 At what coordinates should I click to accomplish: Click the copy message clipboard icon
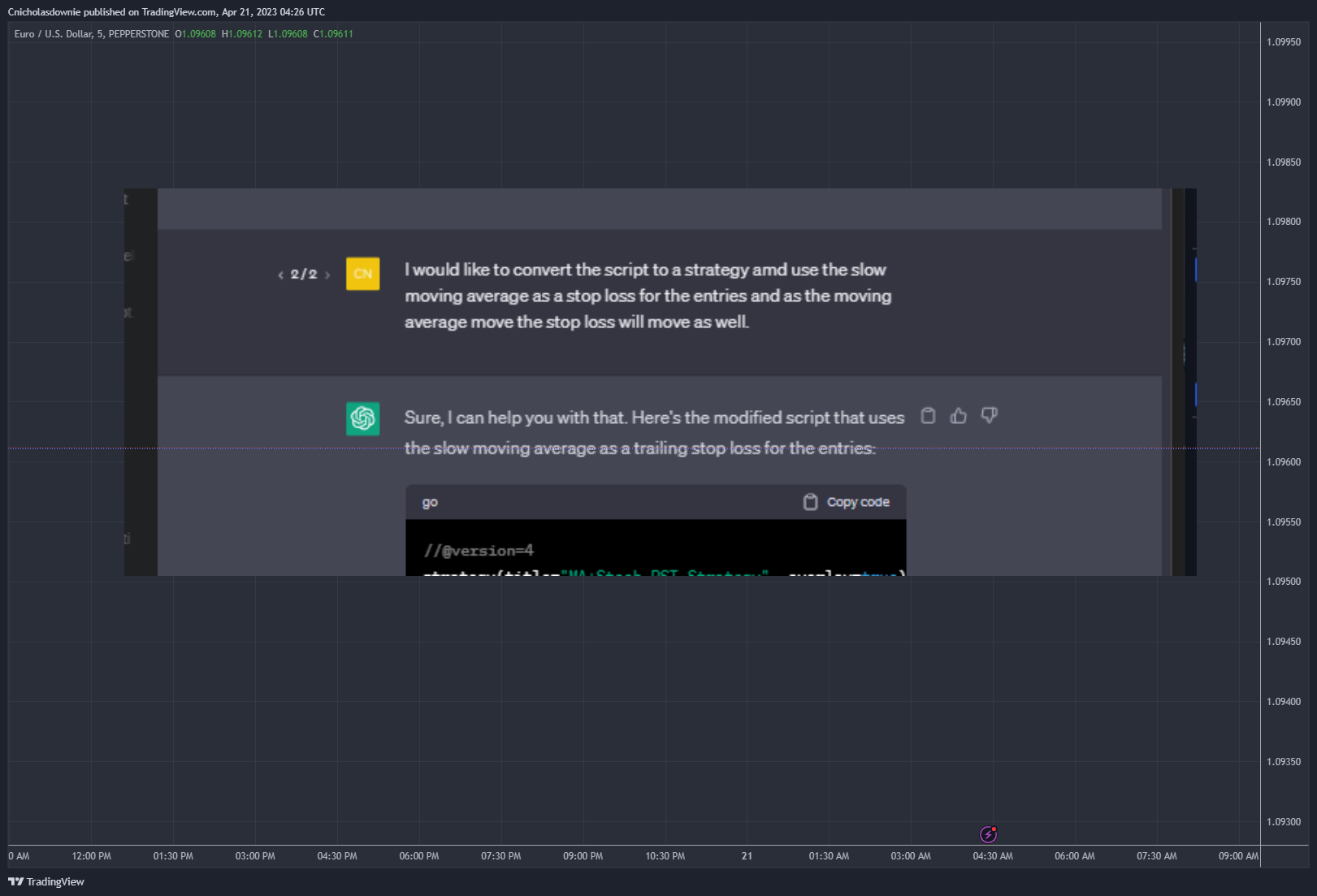[928, 416]
